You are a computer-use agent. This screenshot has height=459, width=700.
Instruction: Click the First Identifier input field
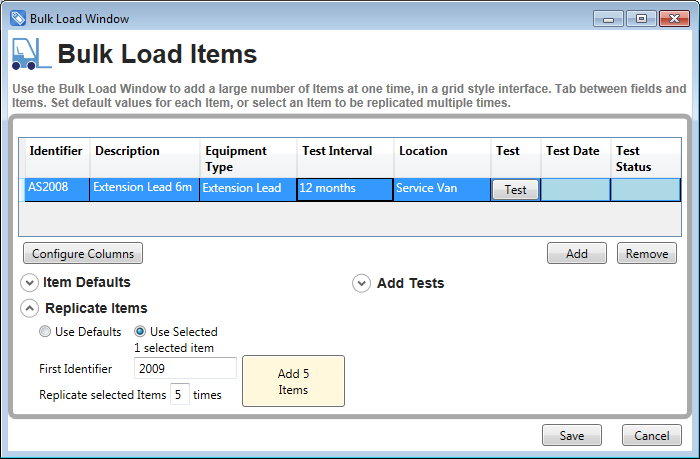185,369
